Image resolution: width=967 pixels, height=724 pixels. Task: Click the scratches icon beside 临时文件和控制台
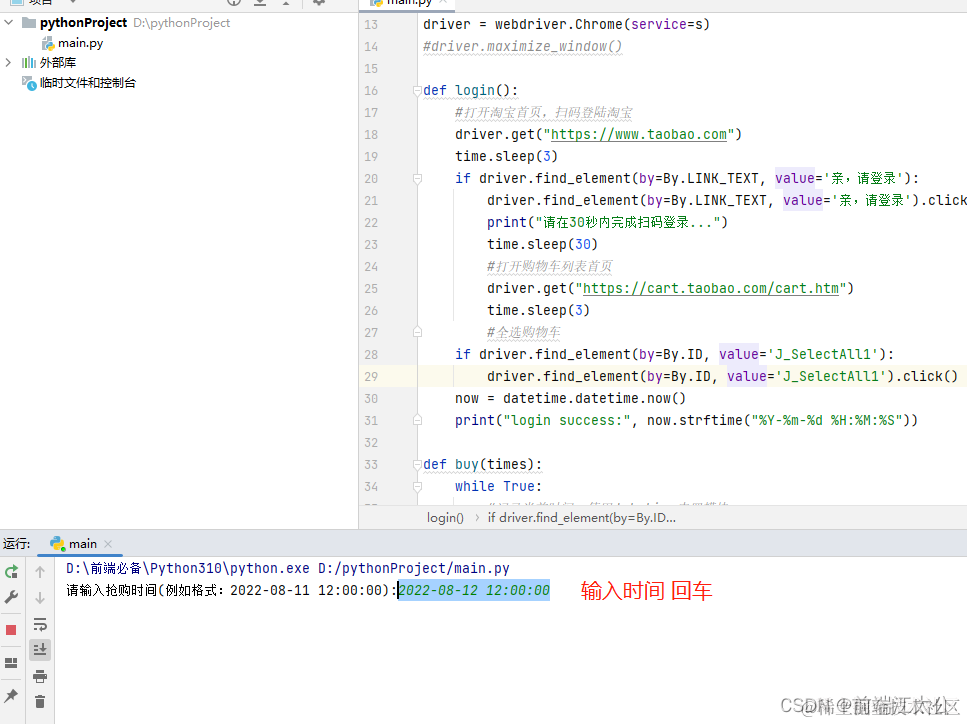coord(29,83)
